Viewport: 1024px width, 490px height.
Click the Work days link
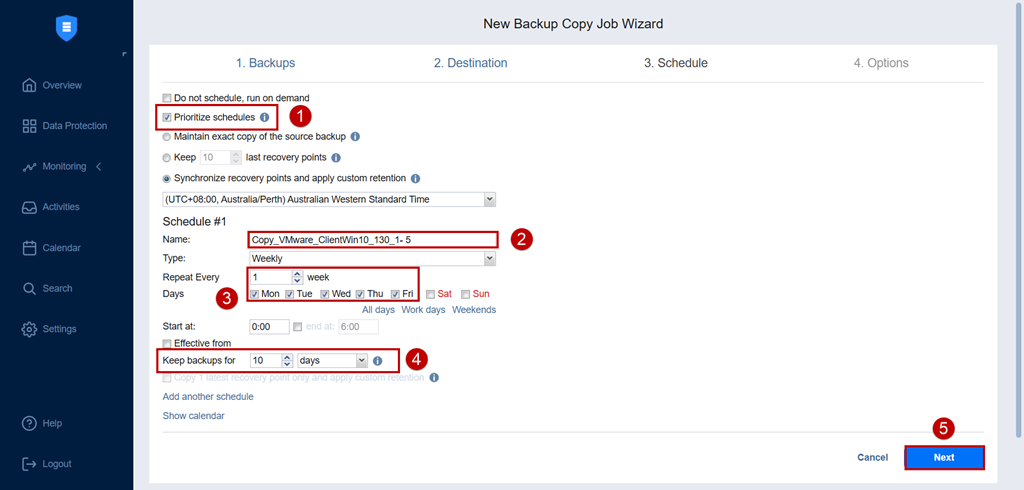[x=423, y=310]
